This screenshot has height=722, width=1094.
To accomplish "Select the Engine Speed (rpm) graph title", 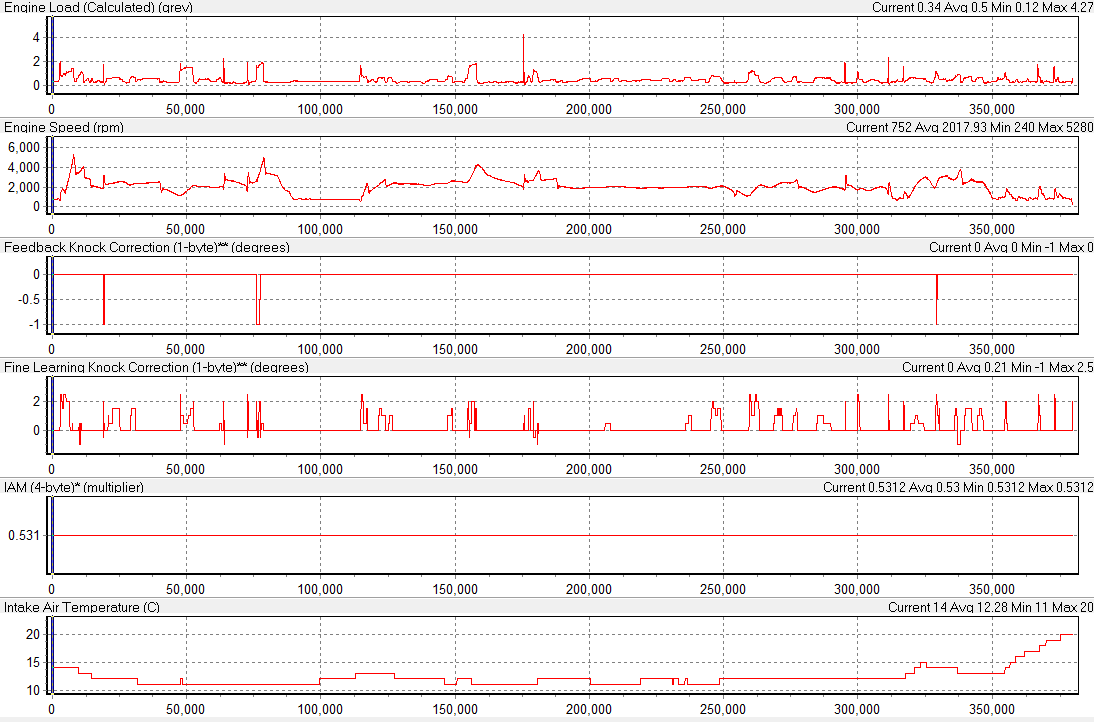I will [x=64, y=127].
